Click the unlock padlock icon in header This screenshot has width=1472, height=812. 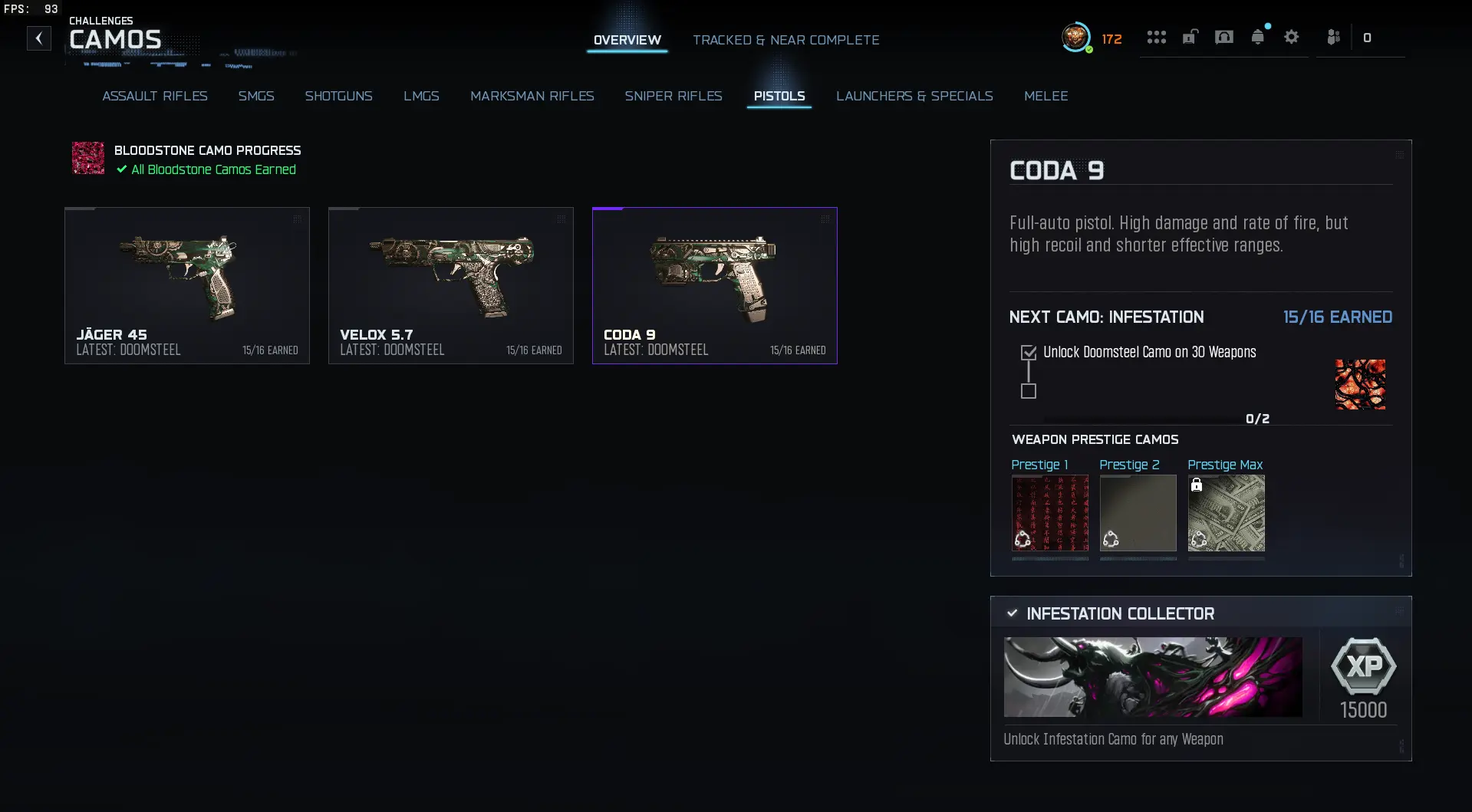(1190, 37)
